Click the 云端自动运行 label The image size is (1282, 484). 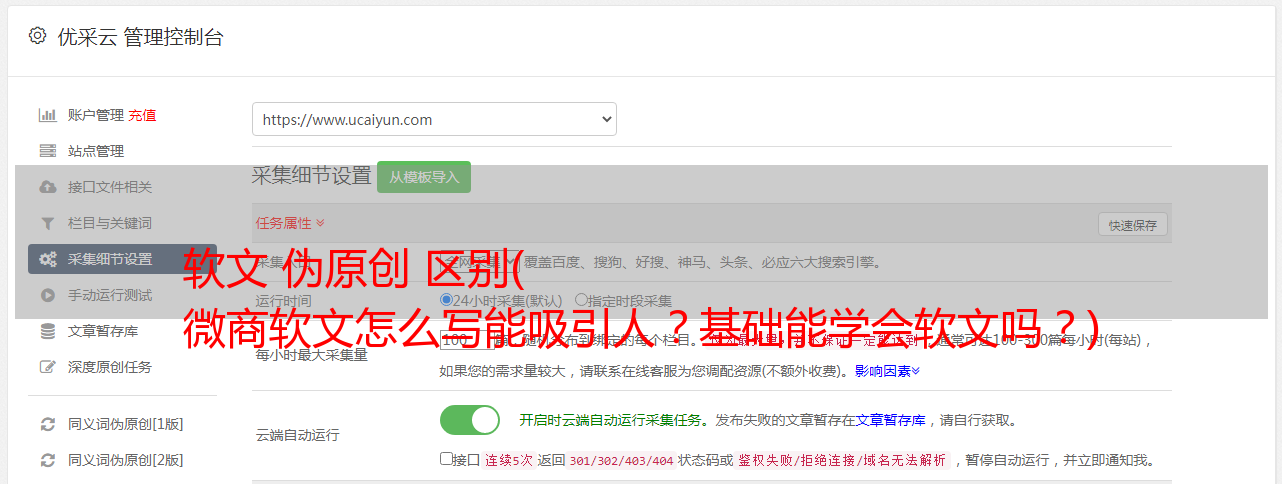(x=298, y=435)
